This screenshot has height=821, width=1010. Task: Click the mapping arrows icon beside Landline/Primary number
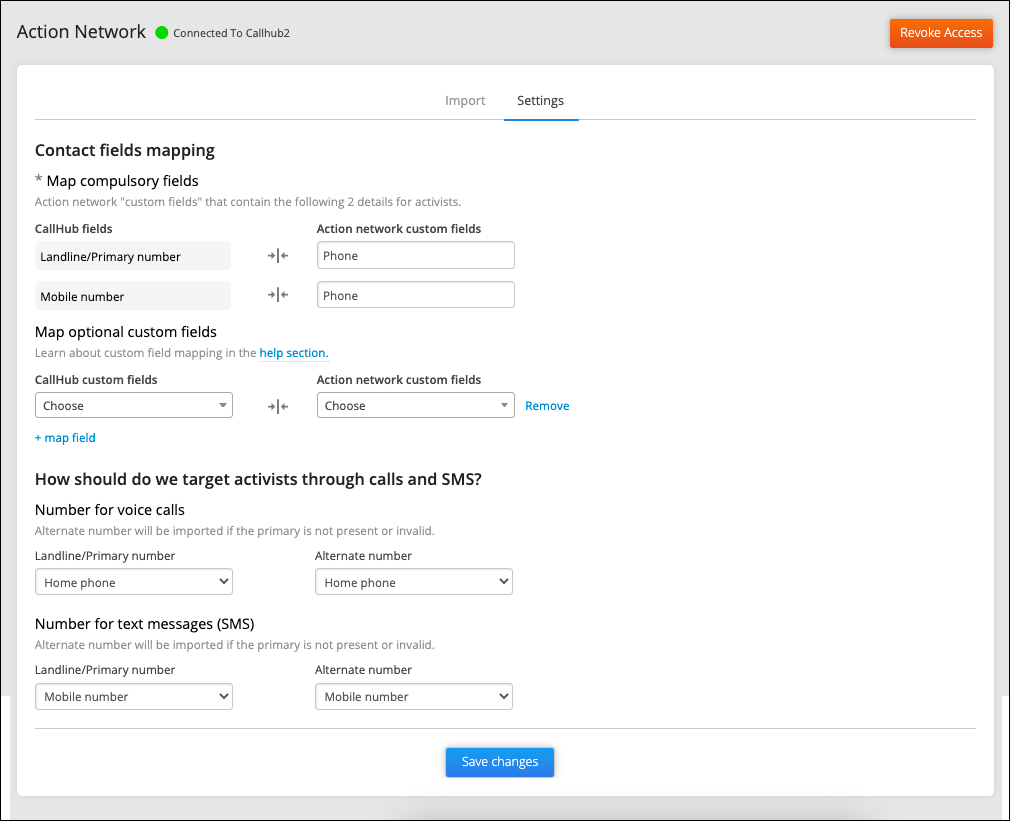[x=278, y=256]
